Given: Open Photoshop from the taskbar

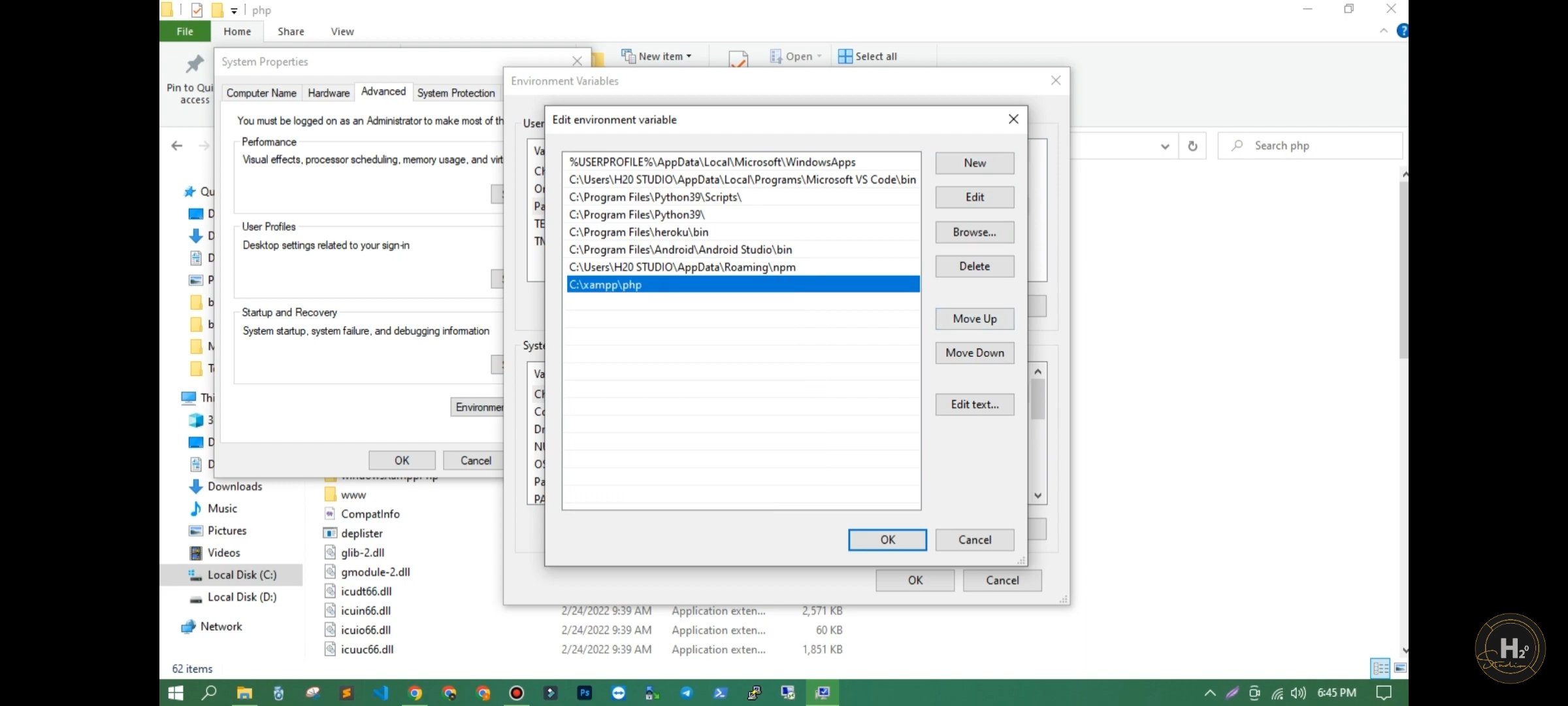Looking at the screenshot, I should point(585,693).
